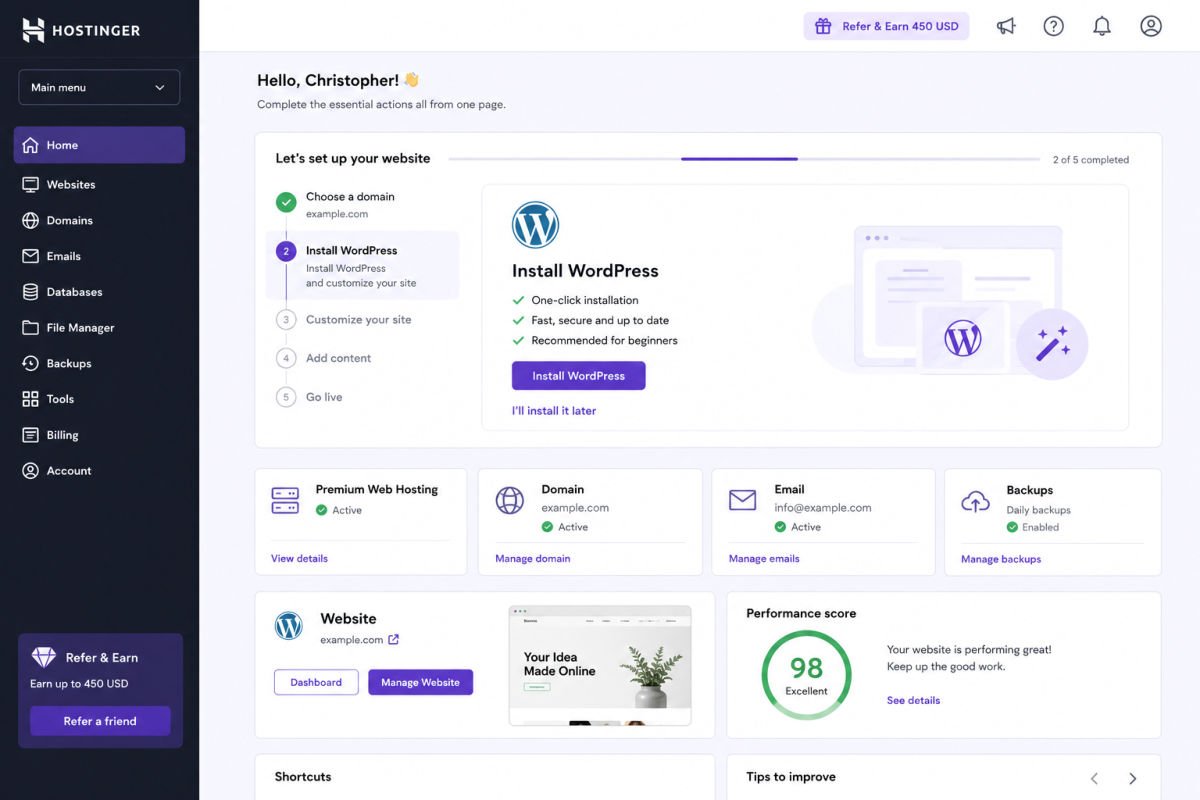Click the website preview thumbnail

pos(600,665)
